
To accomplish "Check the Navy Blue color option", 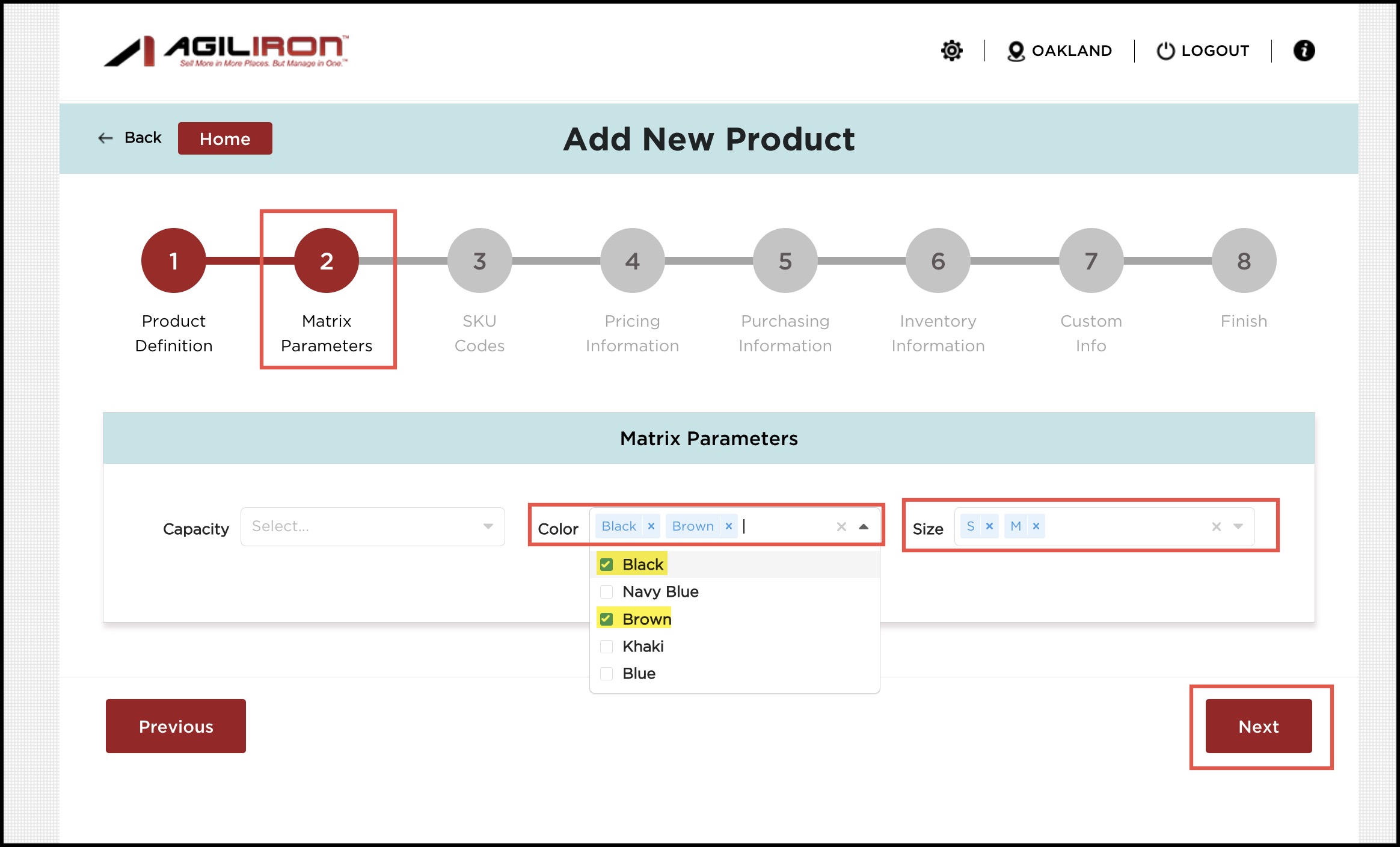I will (607, 592).
